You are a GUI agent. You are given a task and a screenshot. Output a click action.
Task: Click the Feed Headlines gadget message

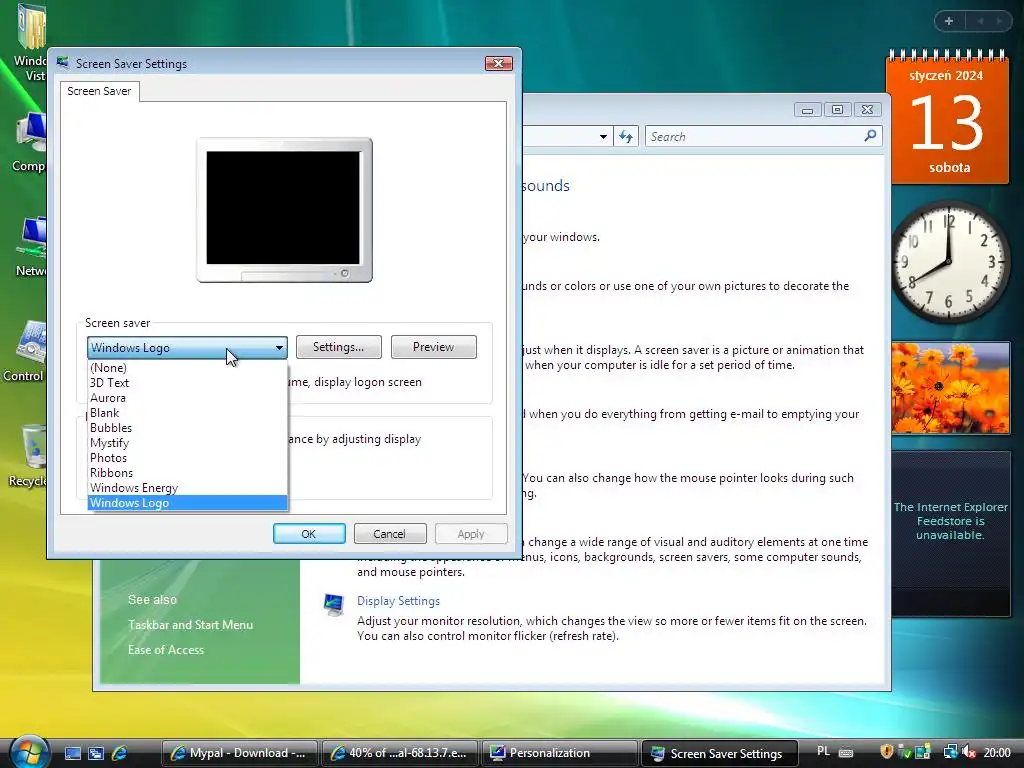[x=950, y=520]
